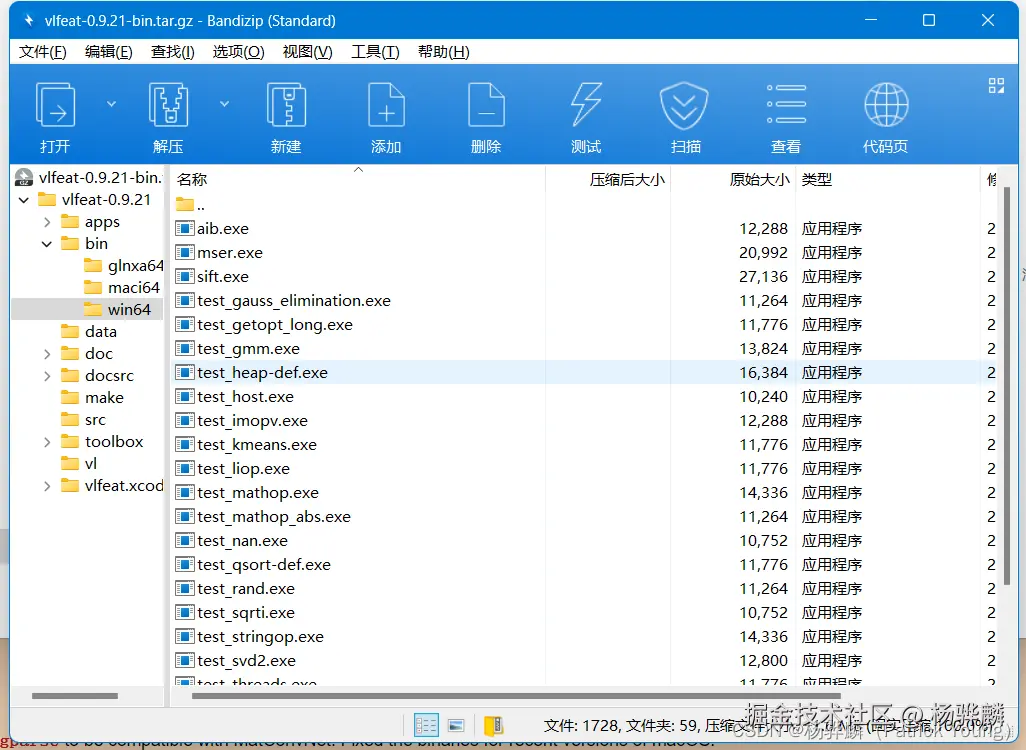Image resolution: width=1026 pixels, height=750 pixels.
Task: Select the thumbnail view icon in status bar
Action: point(456,725)
